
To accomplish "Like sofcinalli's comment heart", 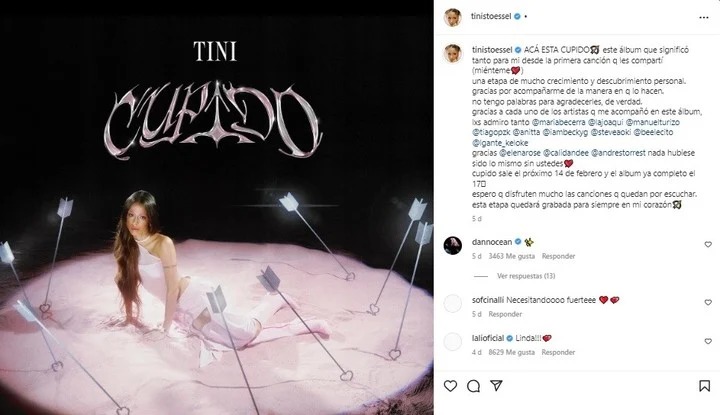I will coord(708,303).
